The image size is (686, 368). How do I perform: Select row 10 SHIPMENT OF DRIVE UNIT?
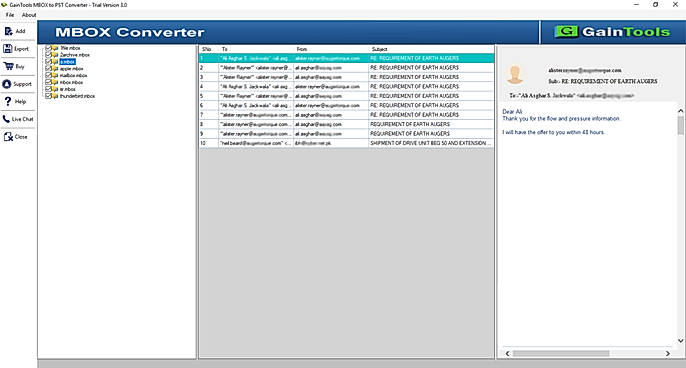(346, 143)
